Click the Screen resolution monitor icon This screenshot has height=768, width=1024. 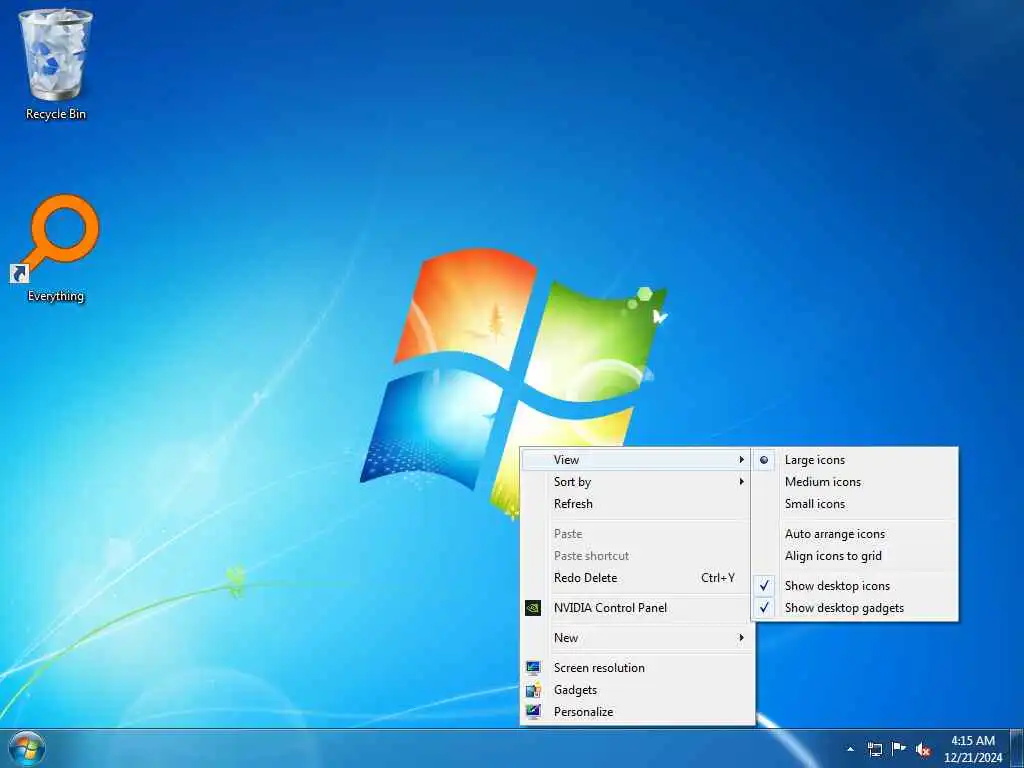[x=533, y=667]
